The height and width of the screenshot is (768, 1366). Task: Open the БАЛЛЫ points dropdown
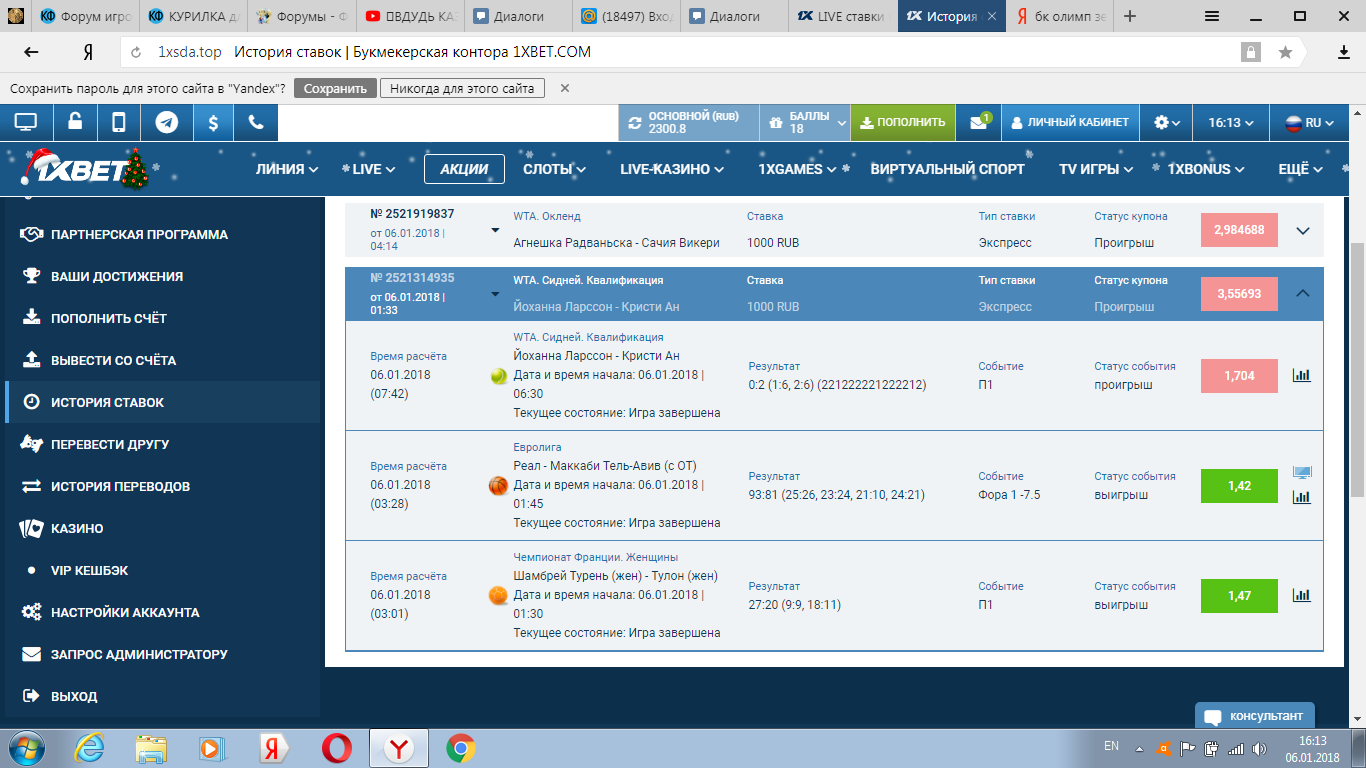(x=807, y=123)
